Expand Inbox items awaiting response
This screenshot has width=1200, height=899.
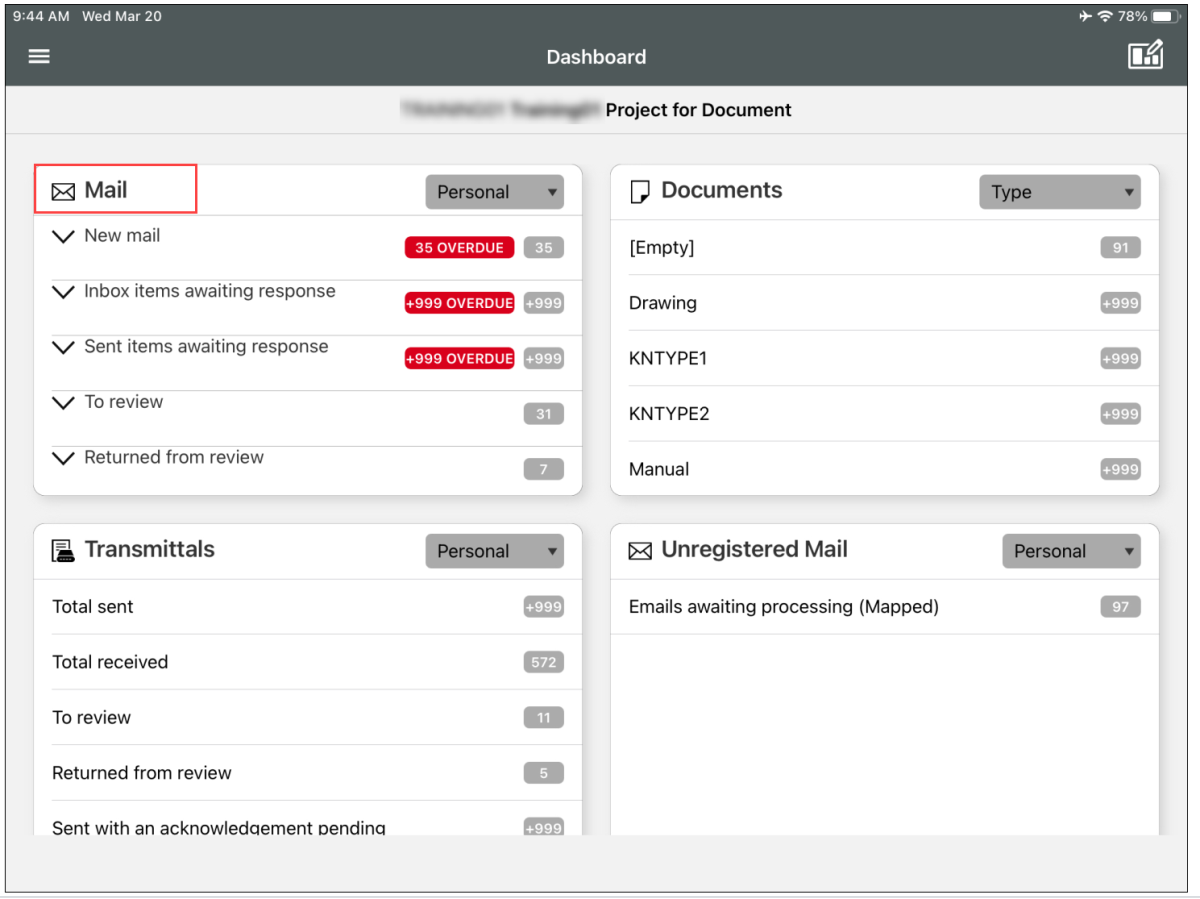coord(63,292)
